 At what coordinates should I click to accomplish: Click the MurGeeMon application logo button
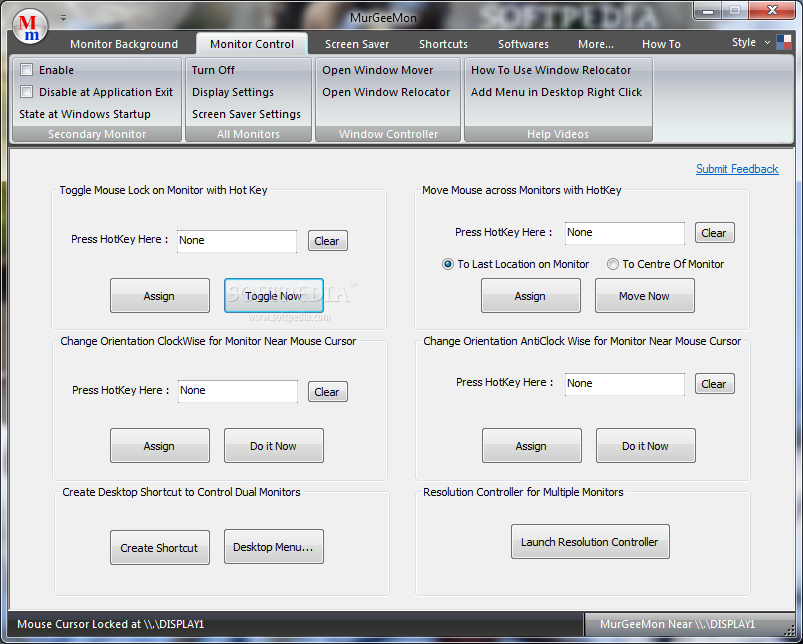tap(30, 27)
